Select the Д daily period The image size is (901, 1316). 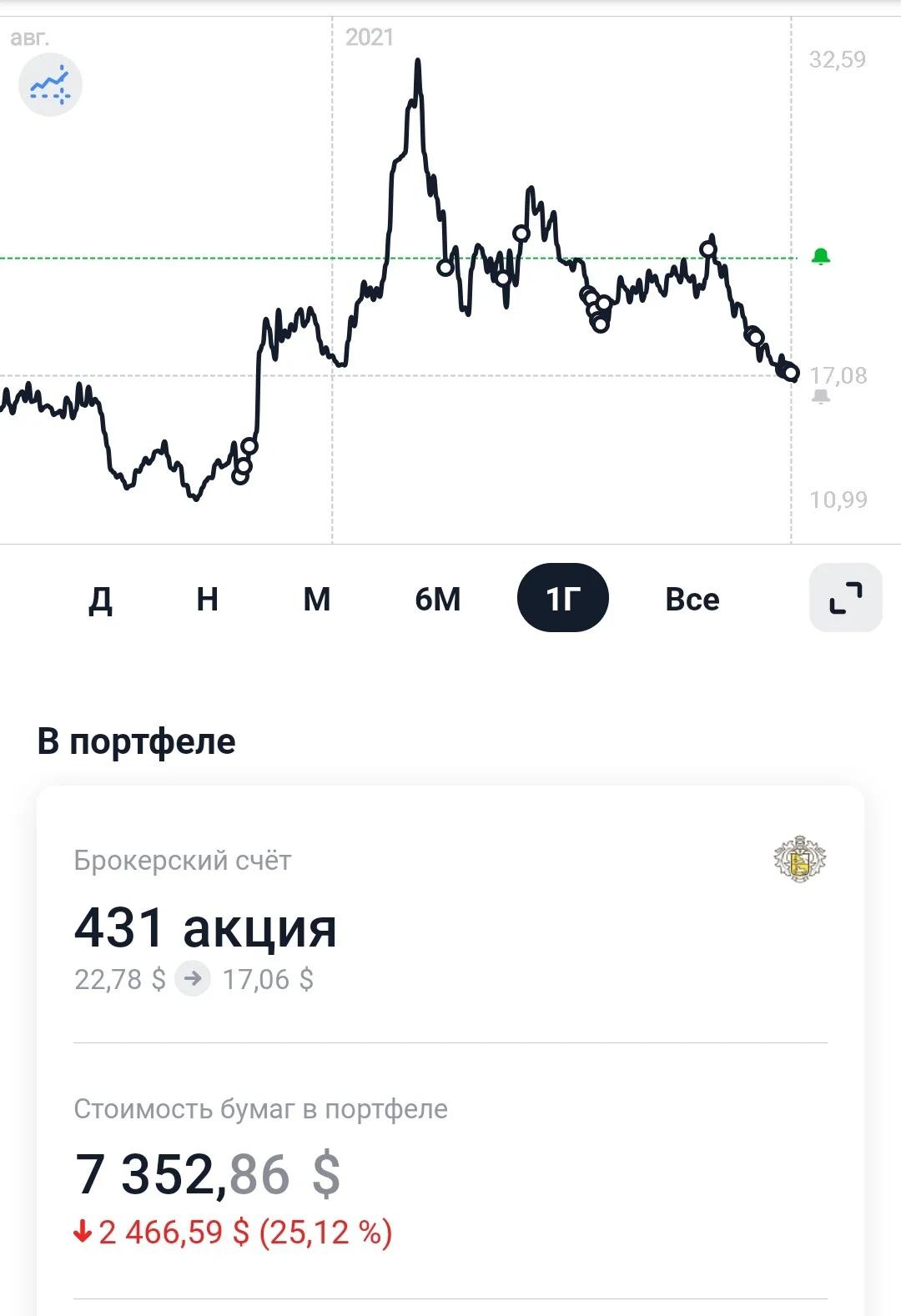point(100,599)
